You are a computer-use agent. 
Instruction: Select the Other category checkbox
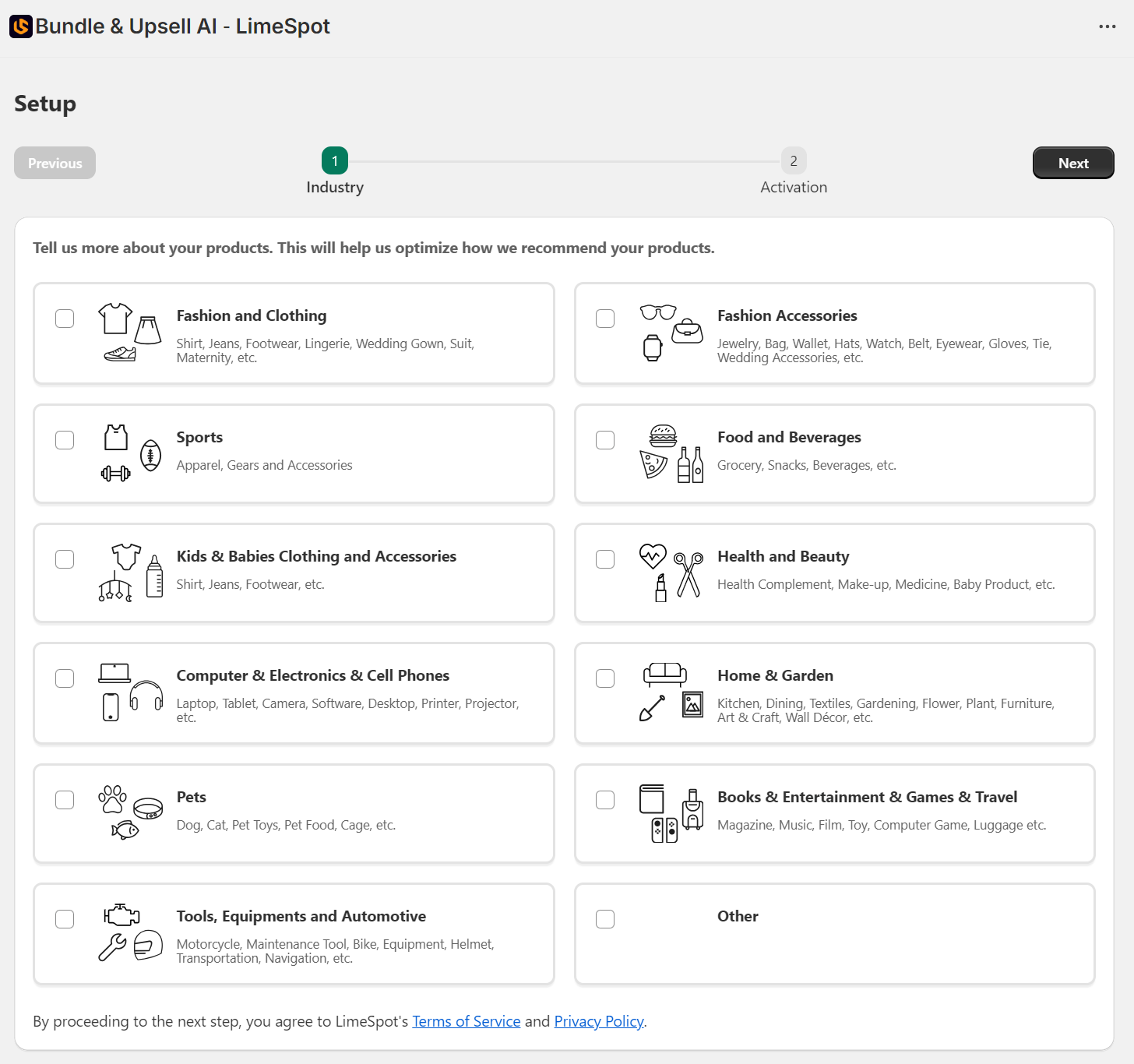[x=605, y=919]
